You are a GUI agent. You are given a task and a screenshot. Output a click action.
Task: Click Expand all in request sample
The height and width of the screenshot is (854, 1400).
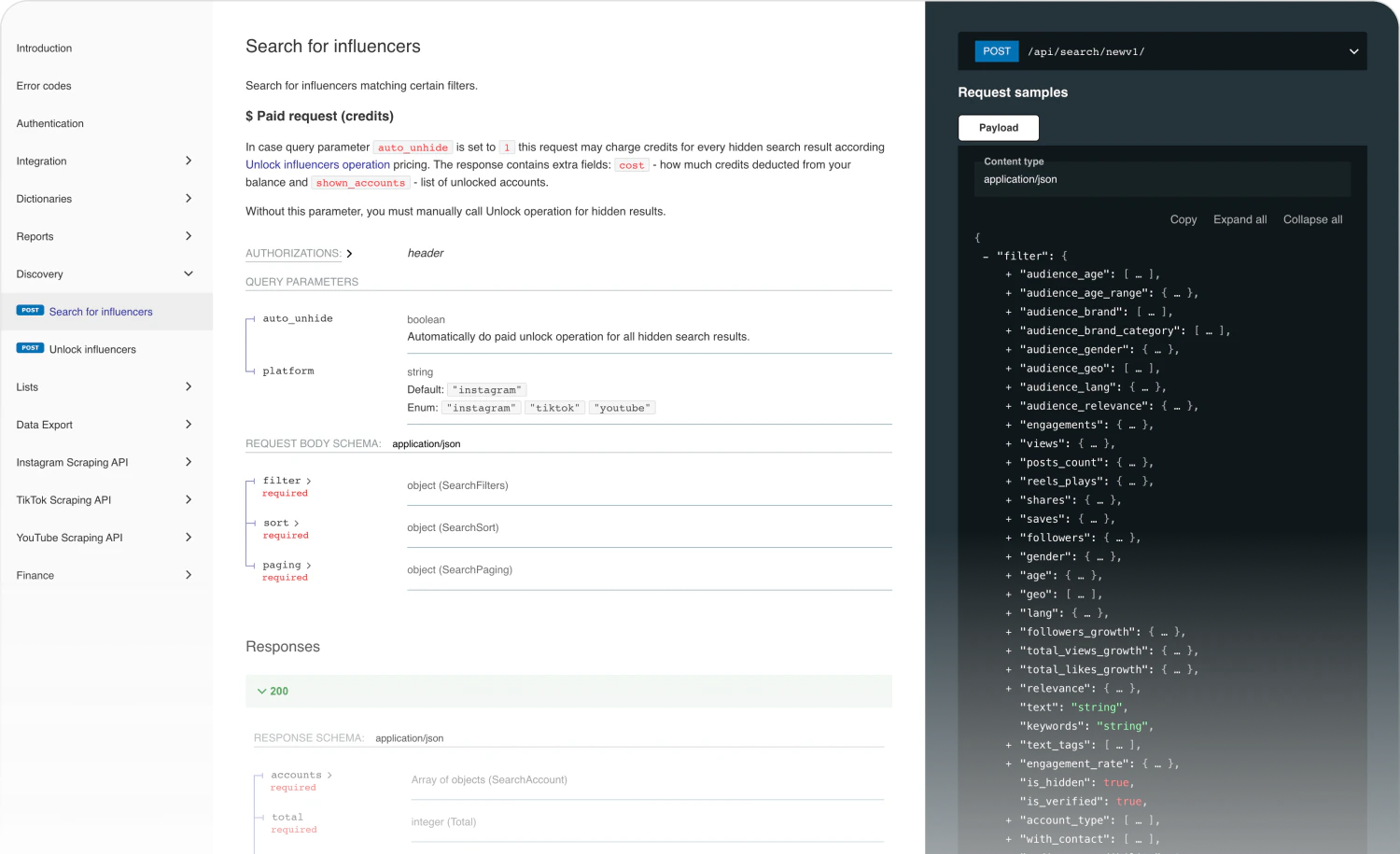pyautogui.click(x=1239, y=219)
